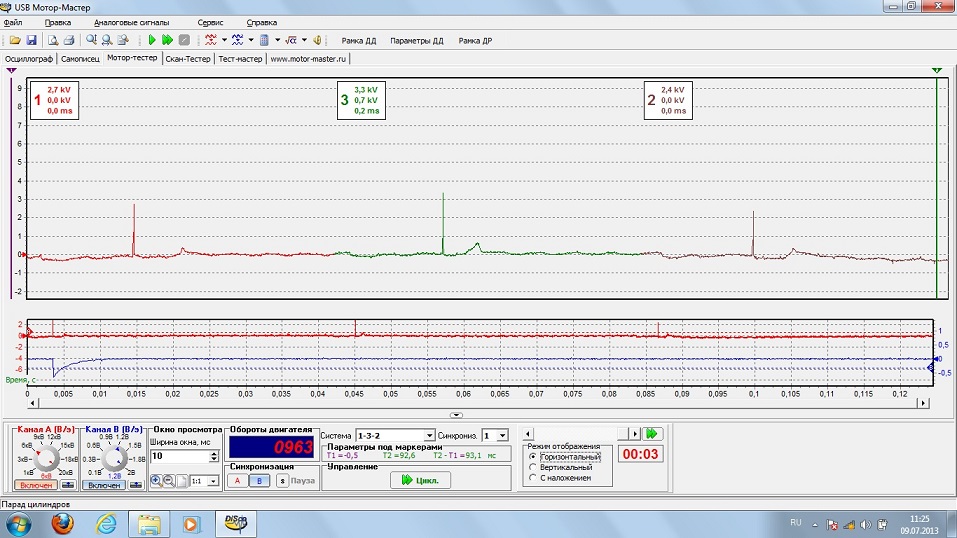This screenshot has width=957, height=538.
Task: Click green double-arrow button beside frame scrollbar
Action: pos(652,434)
